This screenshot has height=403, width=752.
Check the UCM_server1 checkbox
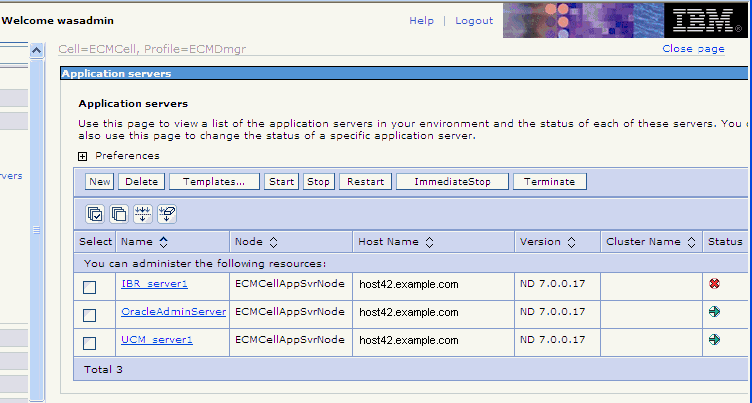[90, 343]
